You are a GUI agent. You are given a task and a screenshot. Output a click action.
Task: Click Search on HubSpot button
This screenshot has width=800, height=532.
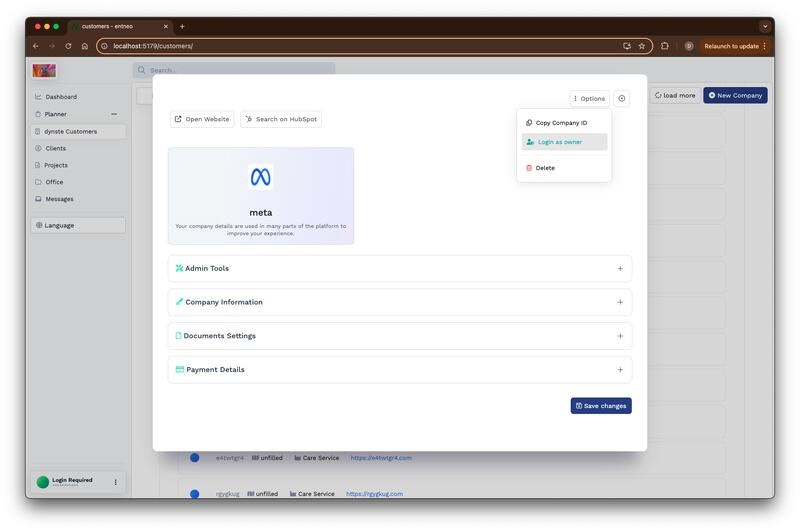coord(281,119)
